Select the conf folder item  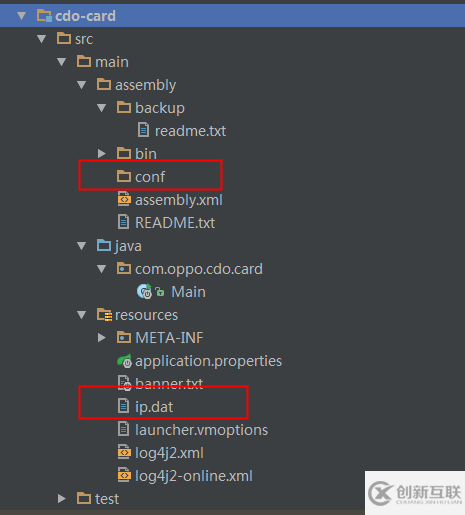coord(141,177)
